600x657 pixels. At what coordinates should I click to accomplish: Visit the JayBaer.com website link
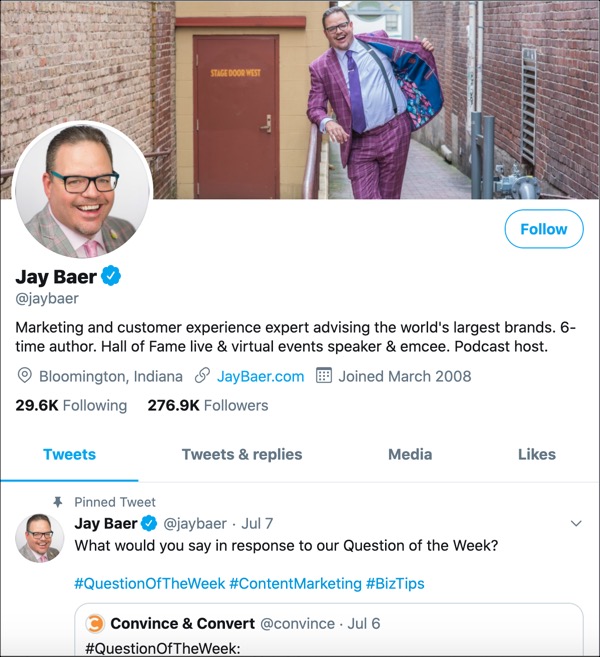click(x=260, y=376)
